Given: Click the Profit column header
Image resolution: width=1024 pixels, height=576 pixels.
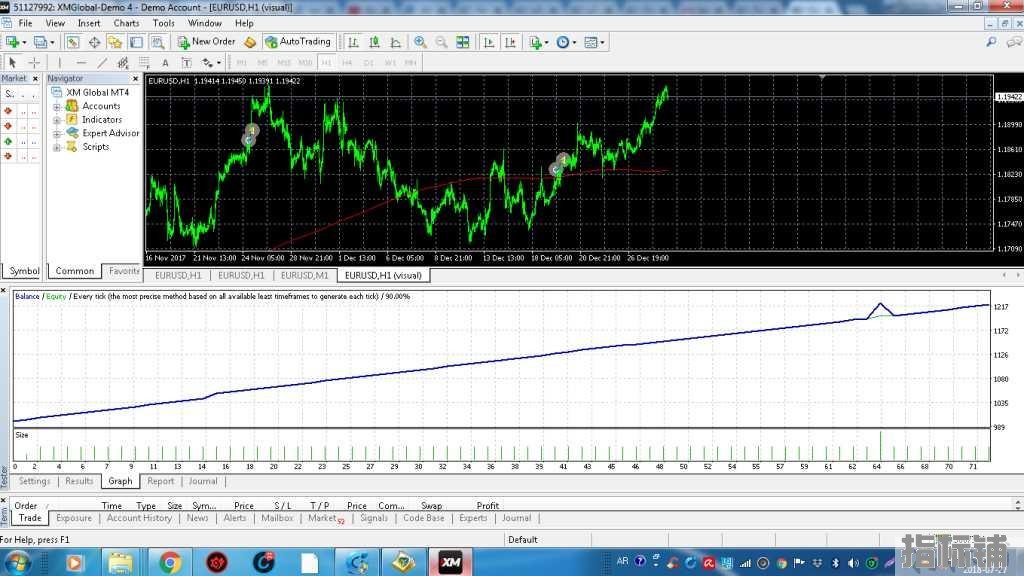Looking at the screenshot, I should [x=487, y=505].
